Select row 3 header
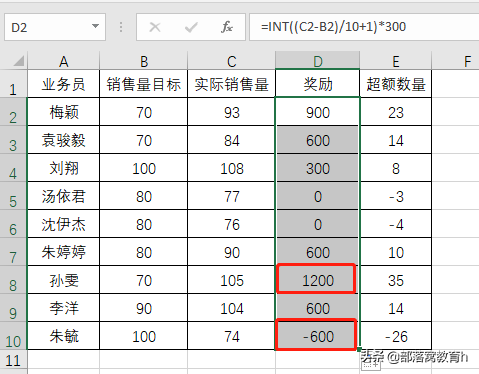Viewport: 479px width, 374px height. pyautogui.click(x=13, y=140)
